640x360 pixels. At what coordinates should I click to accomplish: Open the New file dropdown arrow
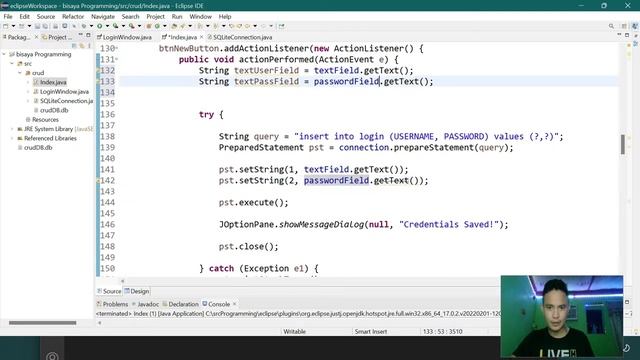coord(13,26)
